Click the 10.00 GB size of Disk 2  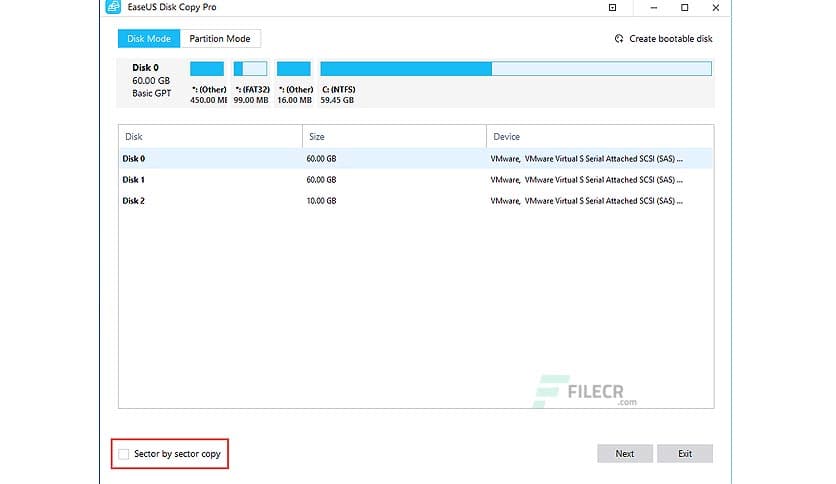click(321, 201)
